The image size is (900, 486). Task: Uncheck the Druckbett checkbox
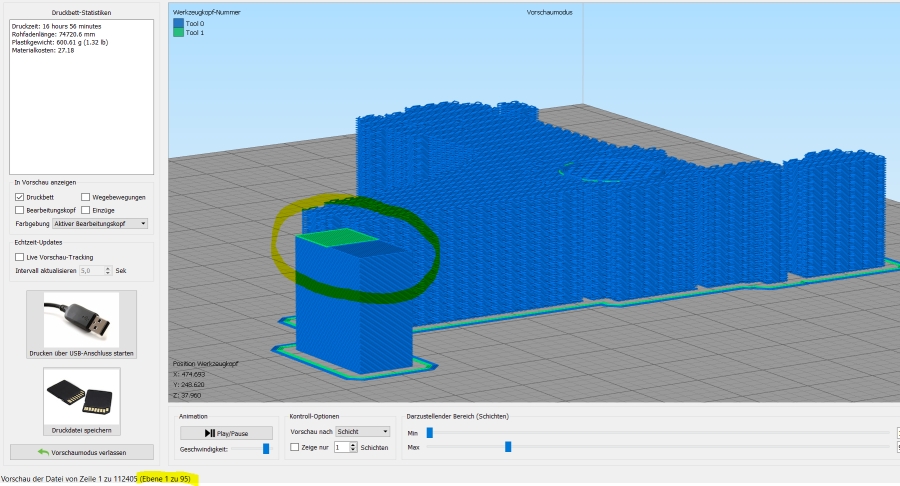click(20, 197)
